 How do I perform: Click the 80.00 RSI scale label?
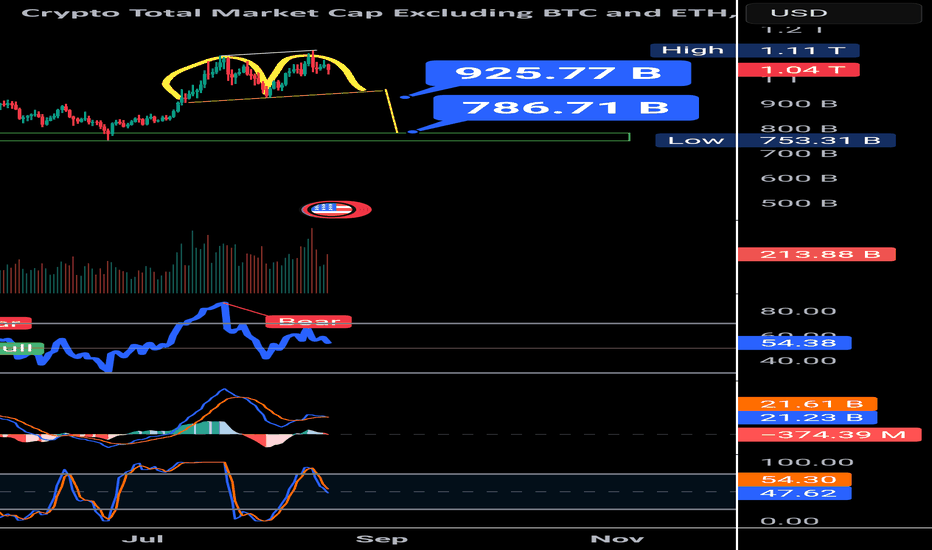tap(798, 312)
